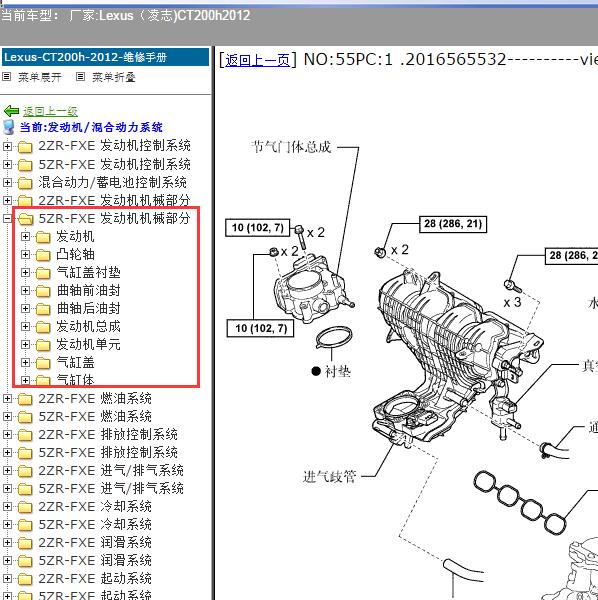Click the 返回上一页 link

coord(257,60)
